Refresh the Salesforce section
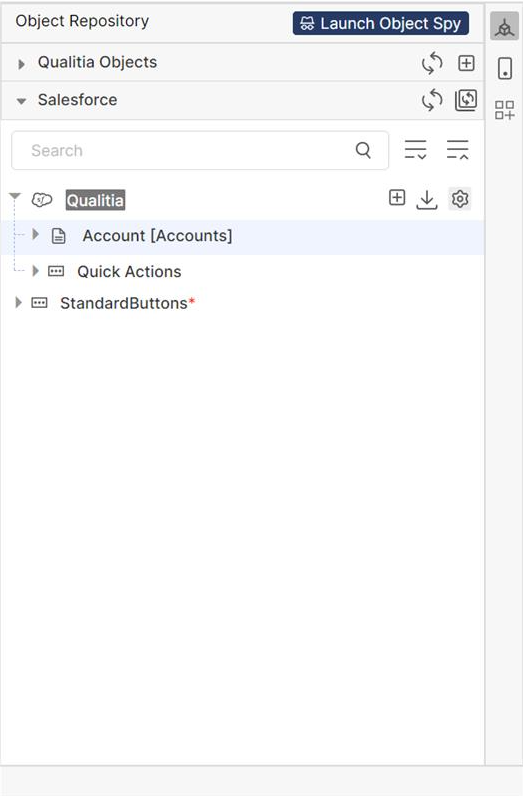 [432, 100]
